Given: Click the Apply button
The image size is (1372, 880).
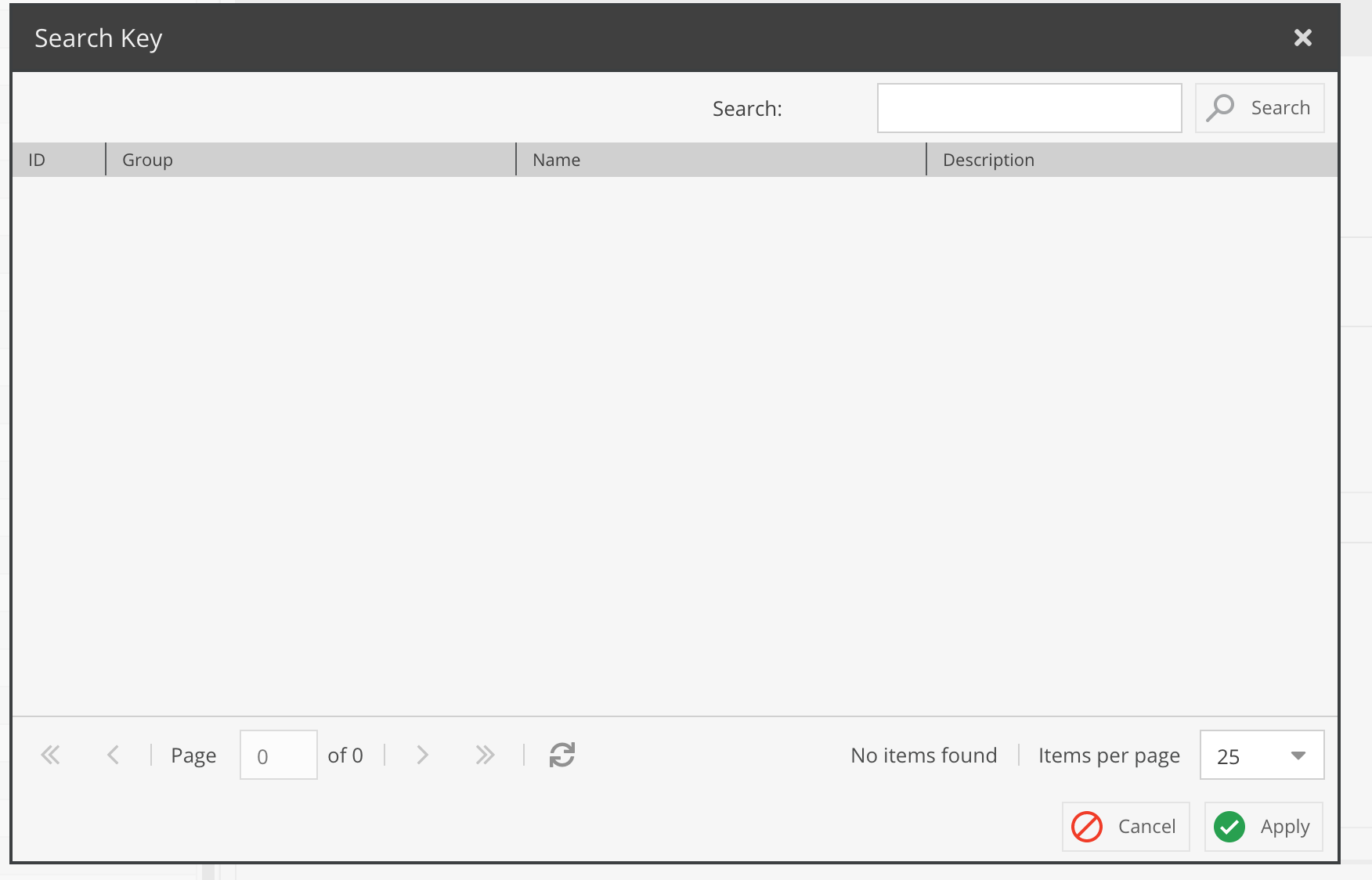Looking at the screenshot, I should (1263, 826).
